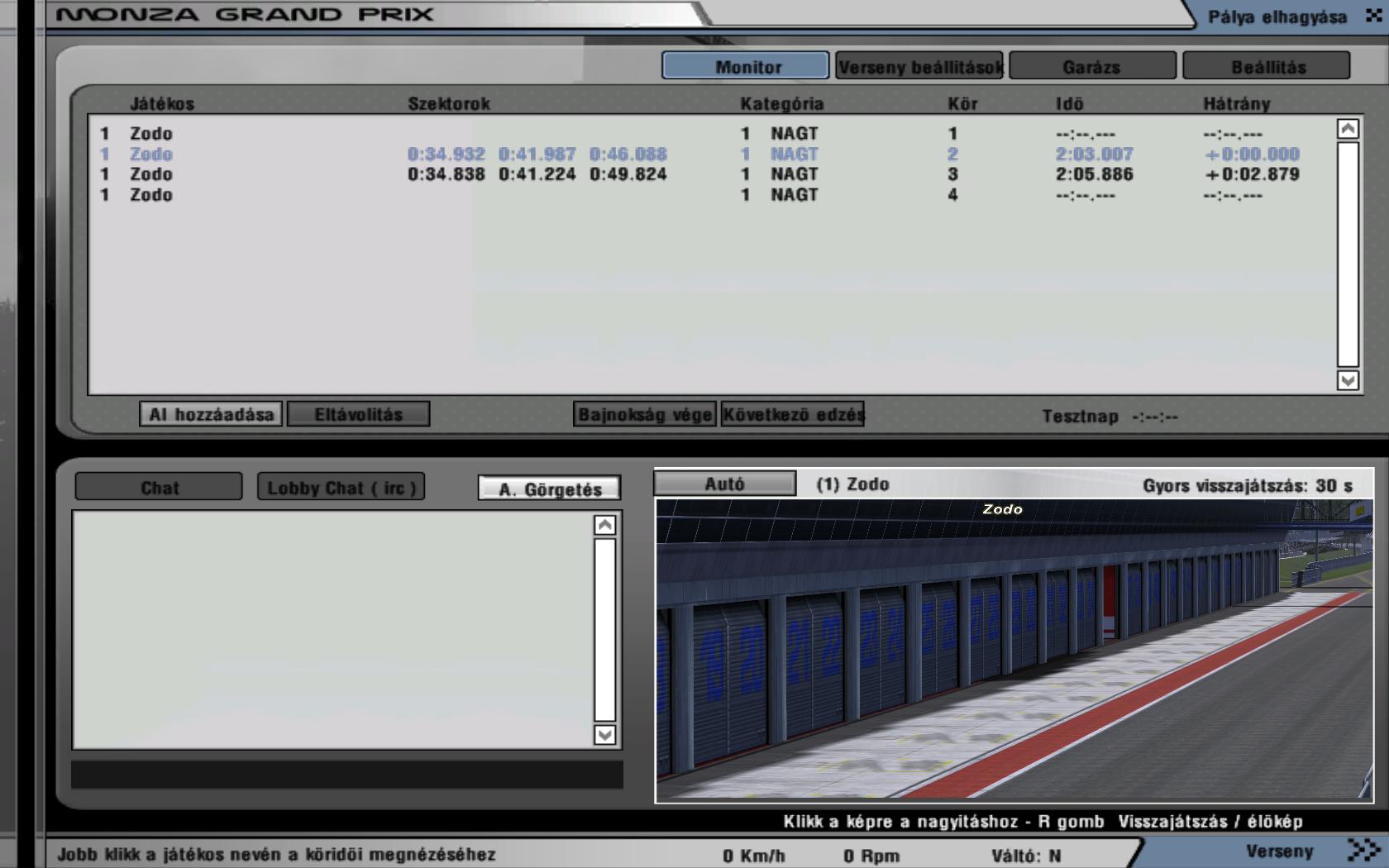Screen dimensions: 1389x868
Task: Open the Garázs tab
Action: 1092,66
